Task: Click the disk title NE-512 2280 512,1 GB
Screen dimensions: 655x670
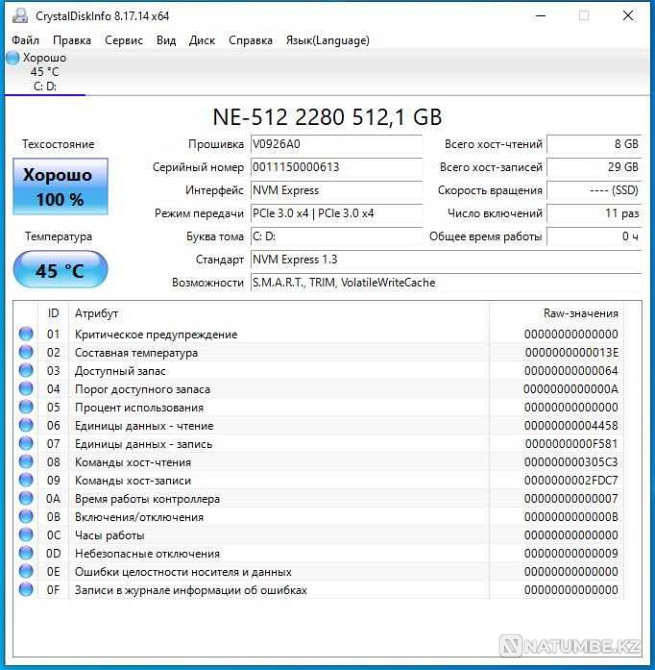Action: point(327,117)
